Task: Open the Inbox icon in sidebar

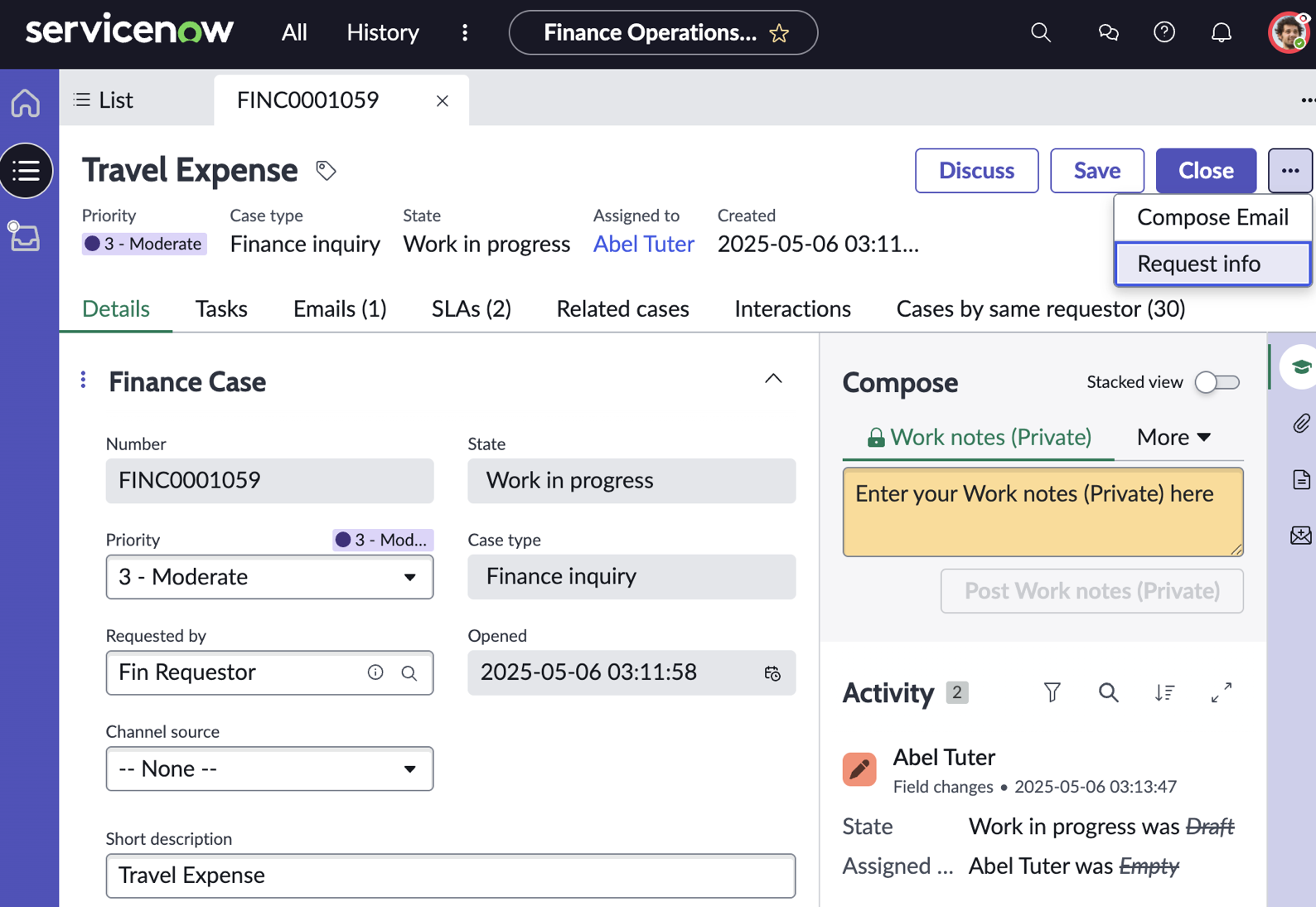Action: point(25,236)
